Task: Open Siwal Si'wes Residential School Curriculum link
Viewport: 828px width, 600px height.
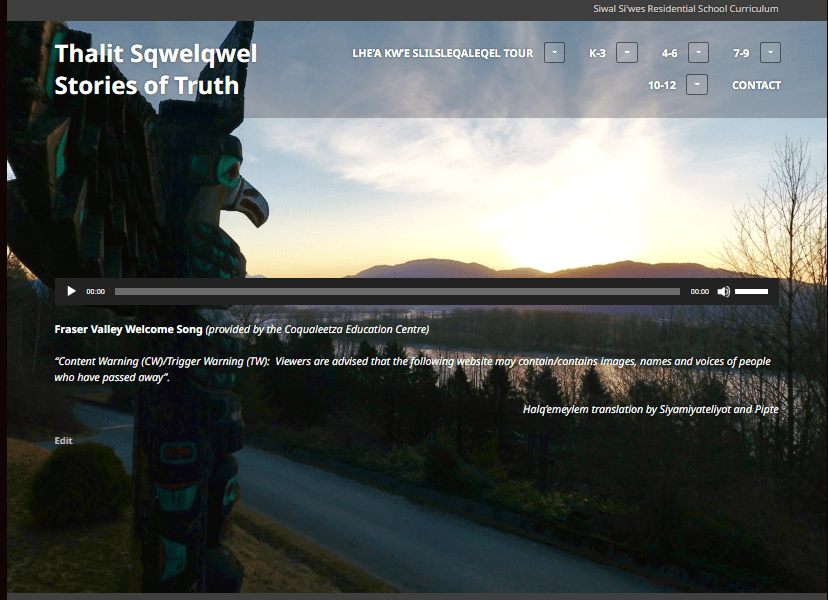Action: 685,9
